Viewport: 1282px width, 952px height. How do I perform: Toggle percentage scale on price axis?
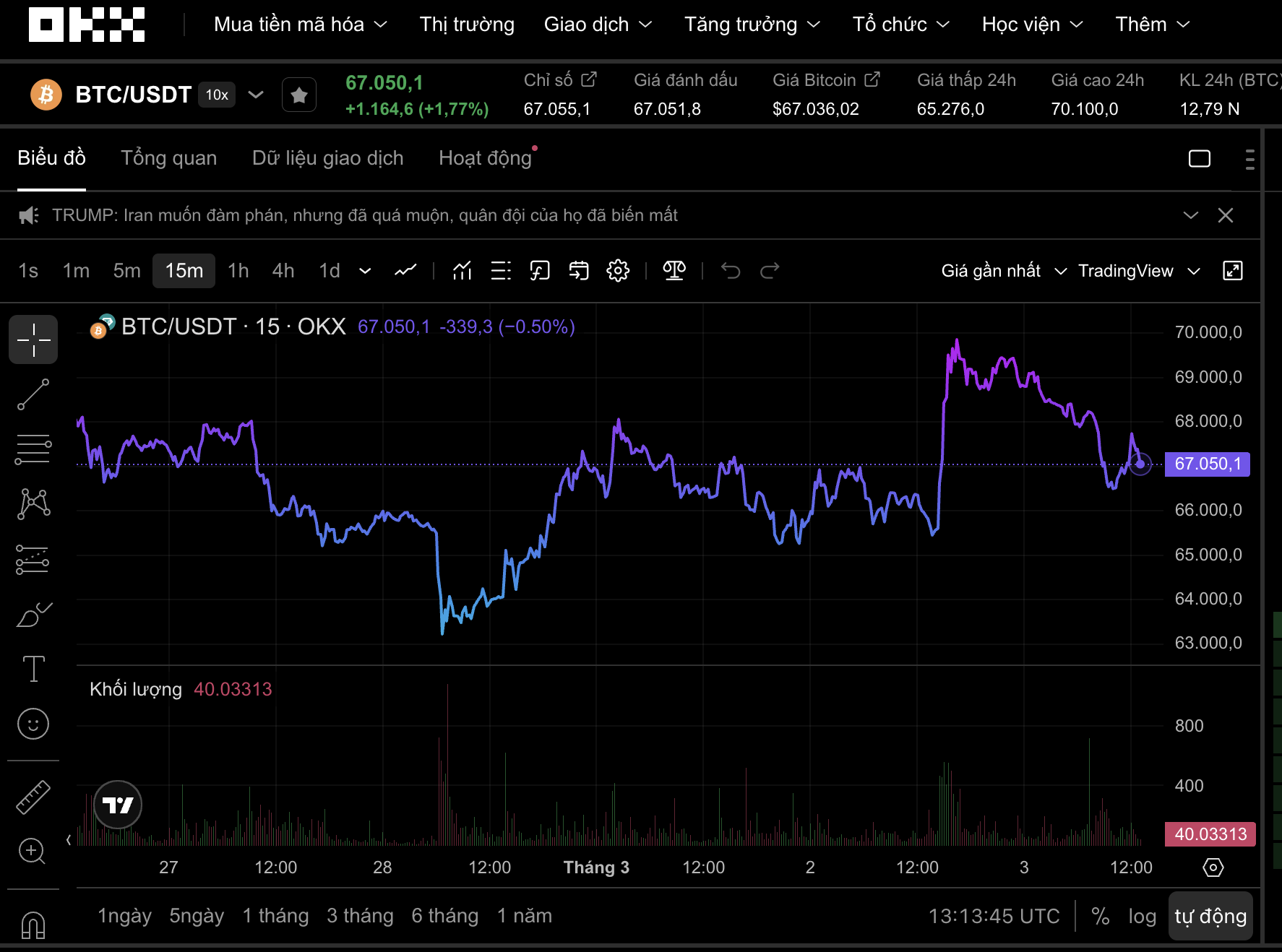click(1101, 916)
